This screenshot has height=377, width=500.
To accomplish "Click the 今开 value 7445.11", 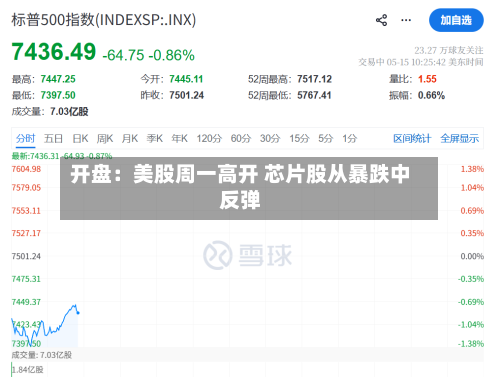I will point(186,79).
